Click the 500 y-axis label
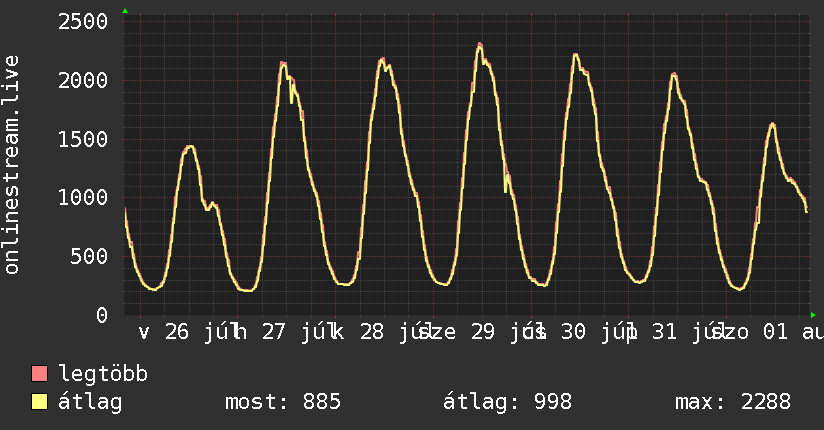The height and width of the screenshot is (430, 824). coord(89,257)
